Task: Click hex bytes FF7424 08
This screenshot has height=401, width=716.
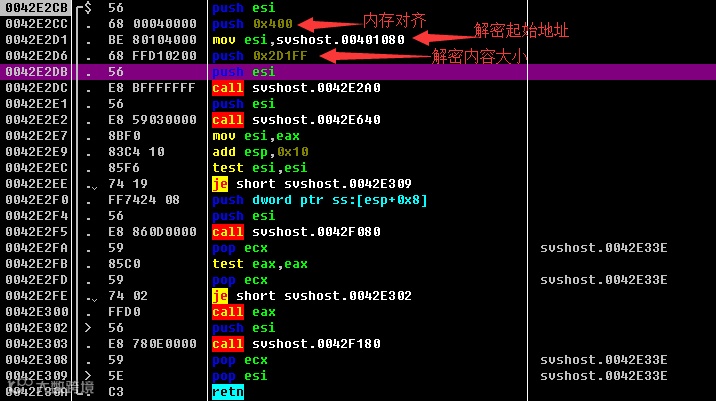Action: (144, 200)
